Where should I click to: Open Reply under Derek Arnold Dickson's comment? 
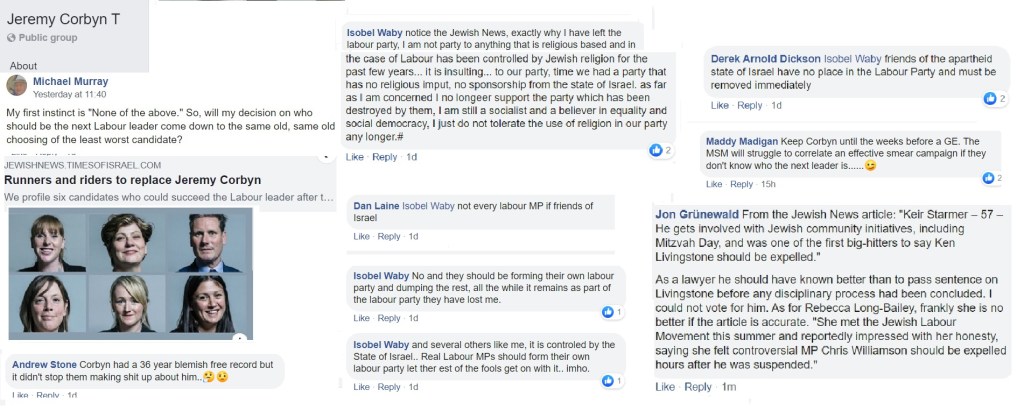coord(749,105)
